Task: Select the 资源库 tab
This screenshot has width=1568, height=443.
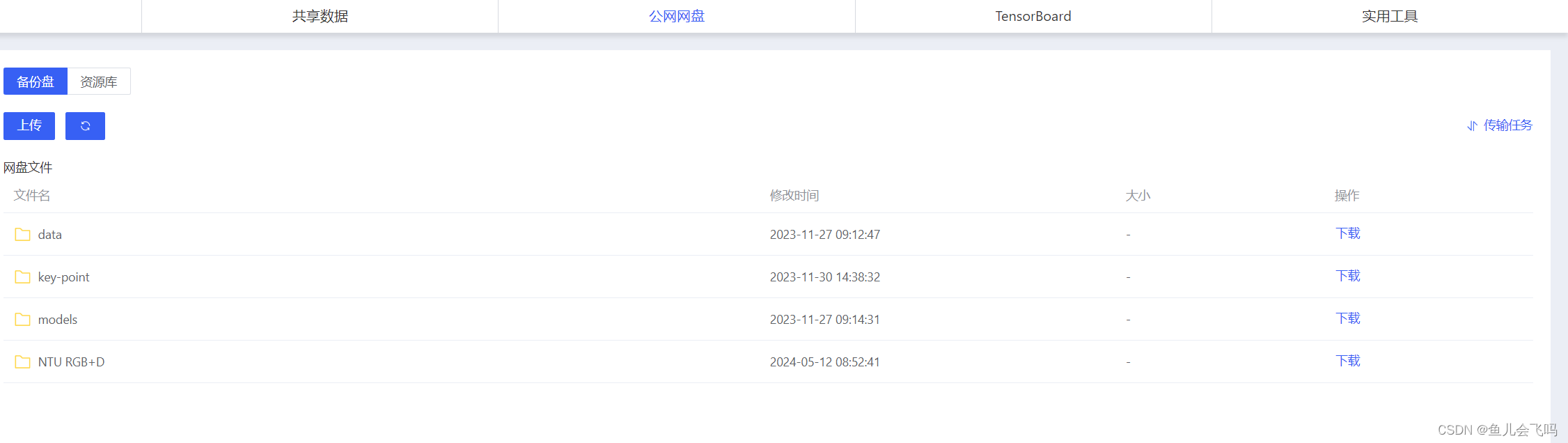Action: pos(99,81)
